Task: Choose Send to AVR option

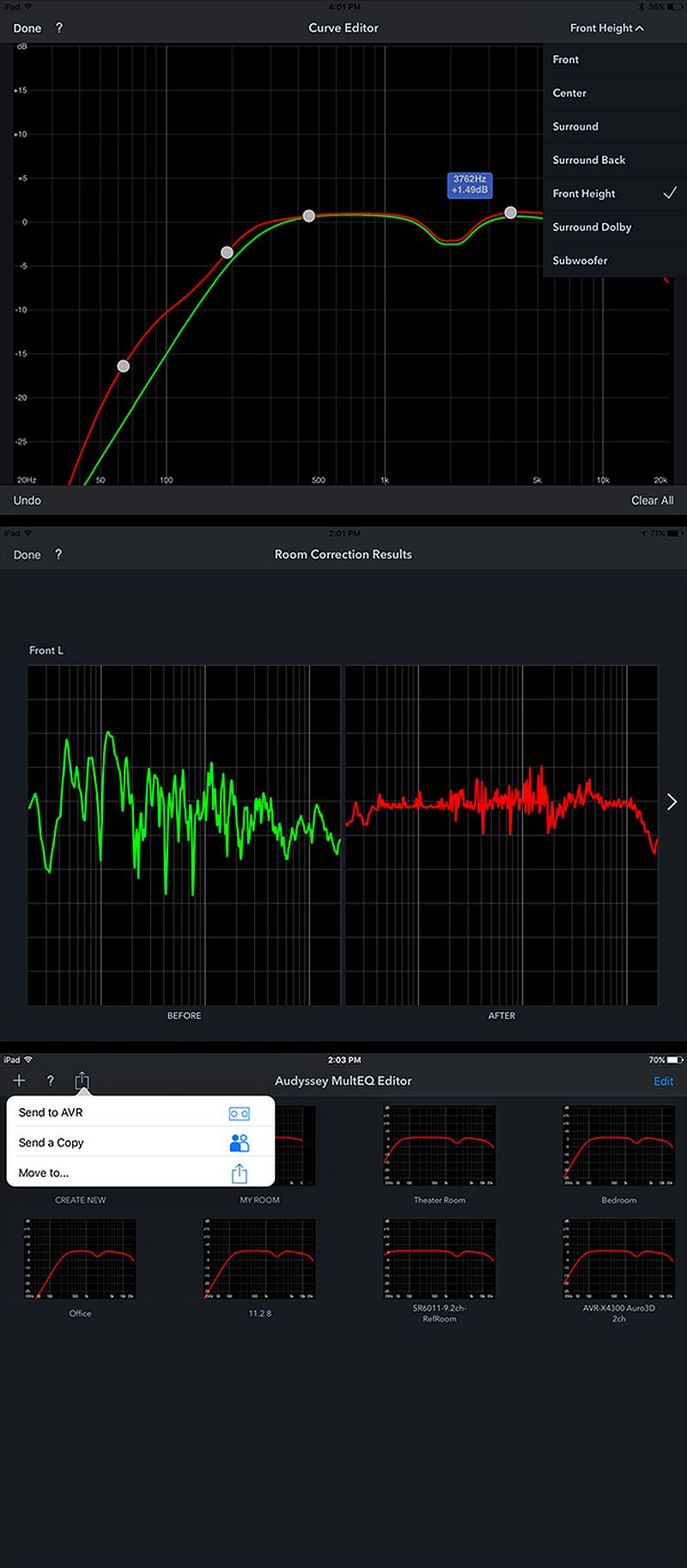Action: [x=140, y=1112]
